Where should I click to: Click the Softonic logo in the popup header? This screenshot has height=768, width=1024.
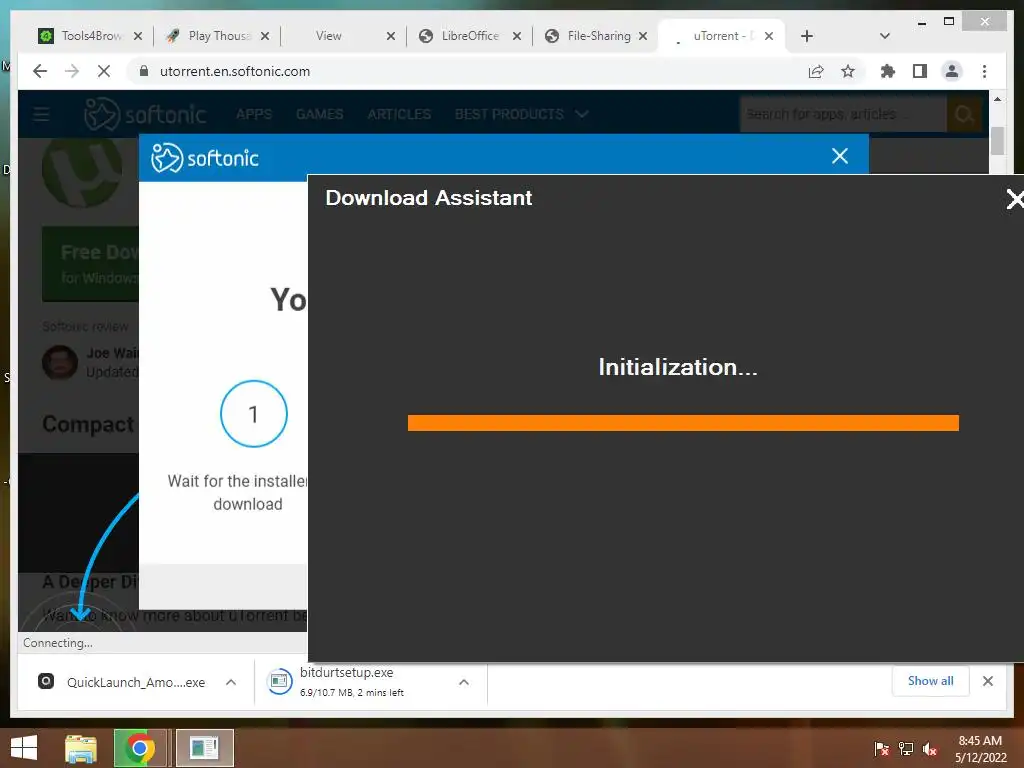(x=205, y=157)
